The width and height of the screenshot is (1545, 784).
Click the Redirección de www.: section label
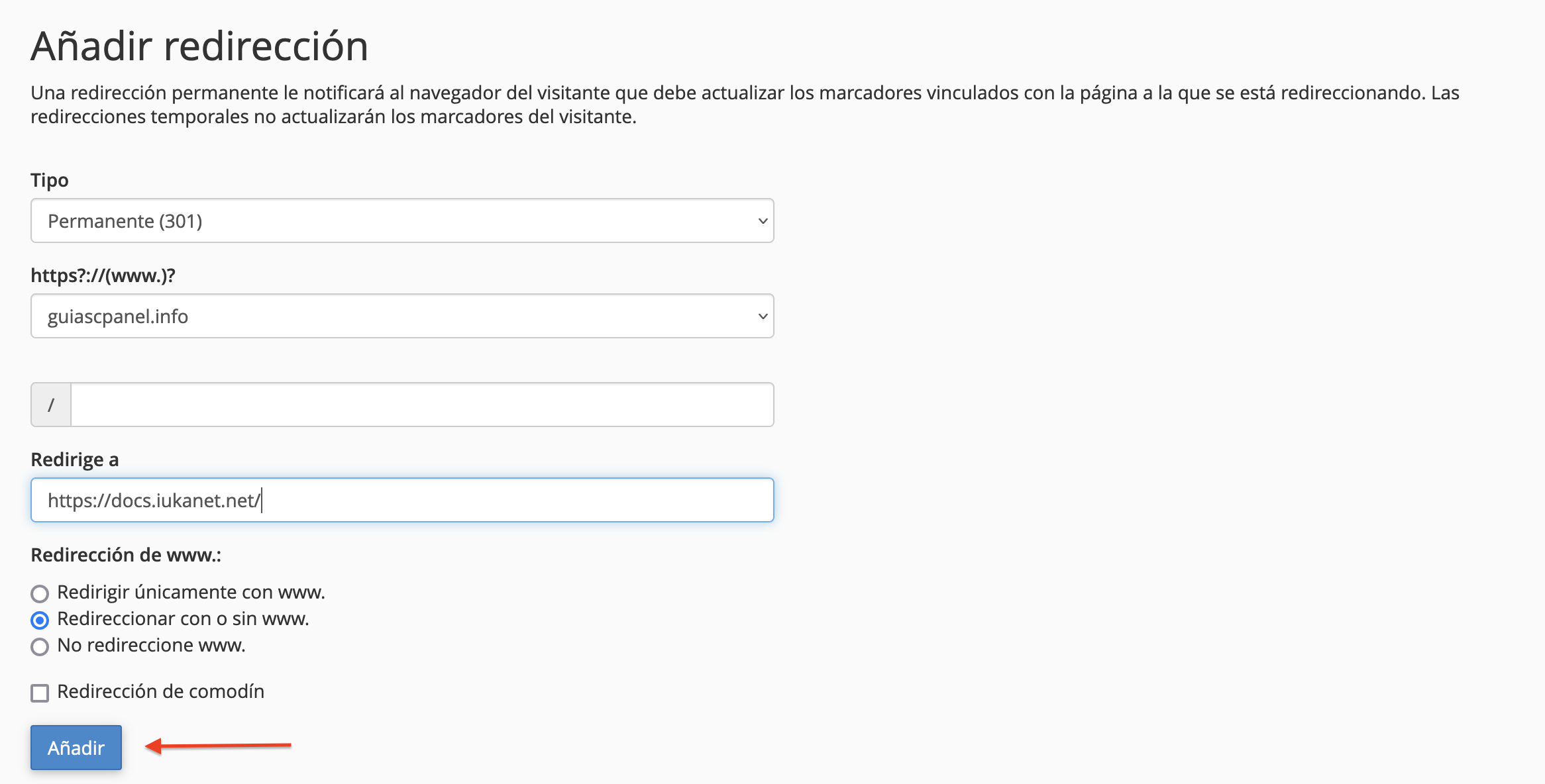tap(126, 555)
